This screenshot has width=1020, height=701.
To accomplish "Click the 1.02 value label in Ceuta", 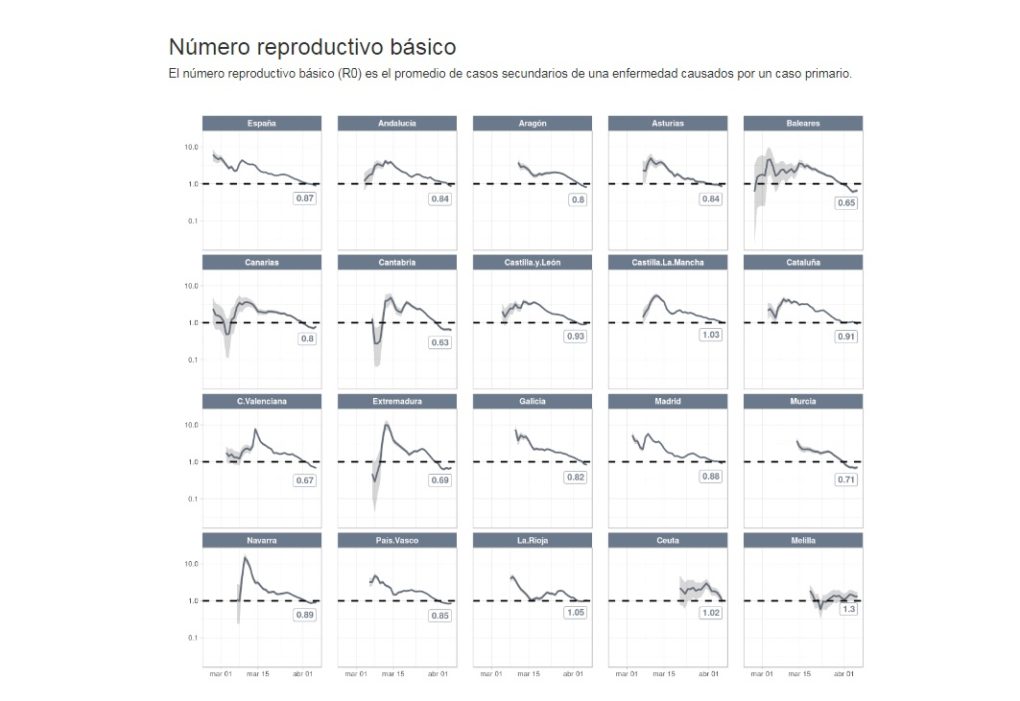I will (711, 612).
